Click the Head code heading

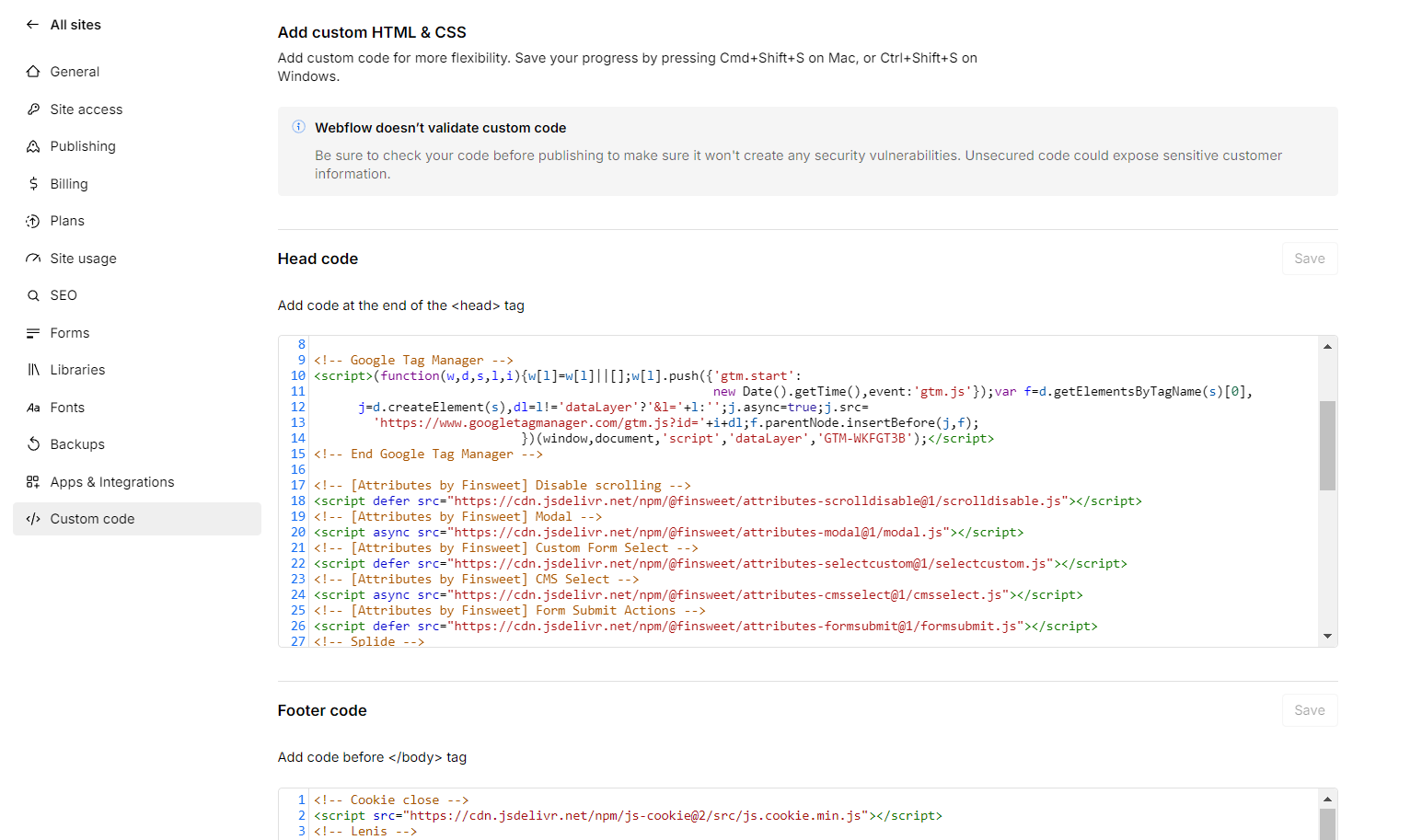pos(318,259)
